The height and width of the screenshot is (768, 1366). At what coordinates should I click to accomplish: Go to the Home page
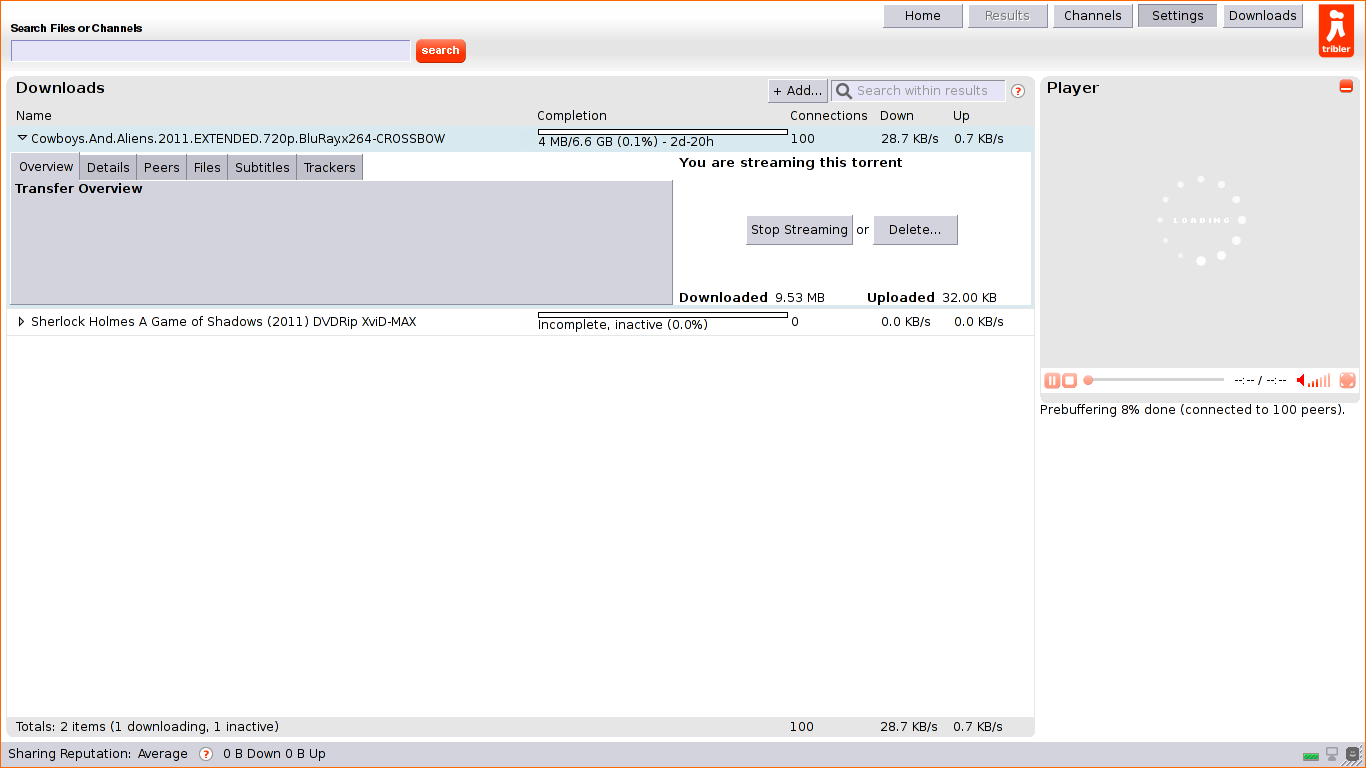(x=923, y=16)
